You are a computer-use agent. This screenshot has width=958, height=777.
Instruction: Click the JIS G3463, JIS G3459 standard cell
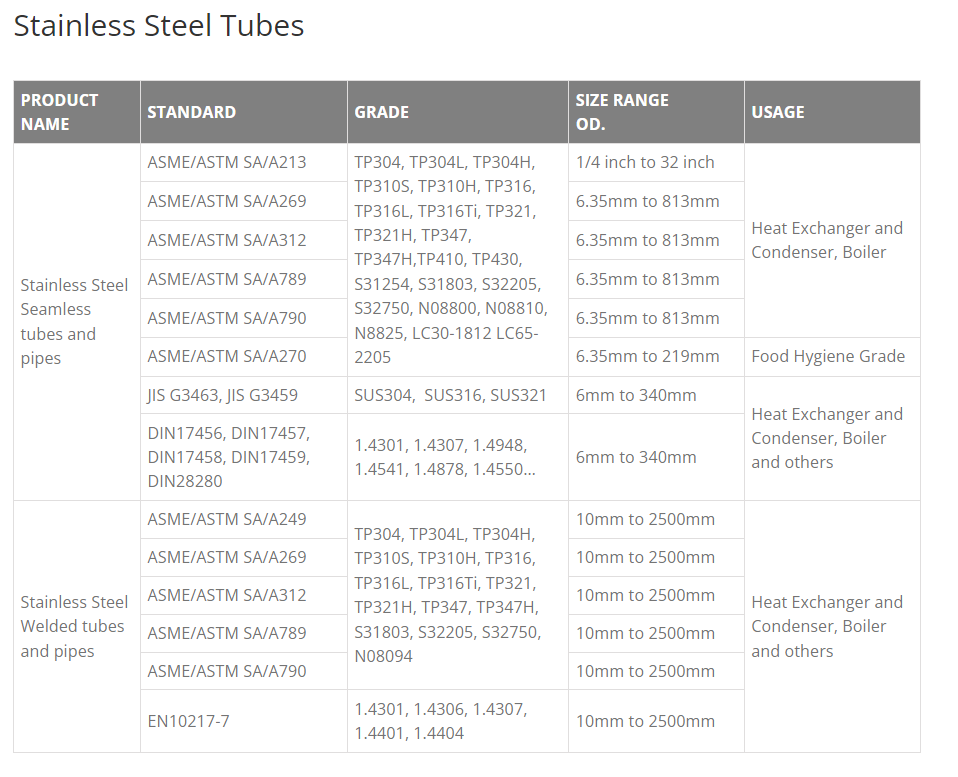pos(222,395)
